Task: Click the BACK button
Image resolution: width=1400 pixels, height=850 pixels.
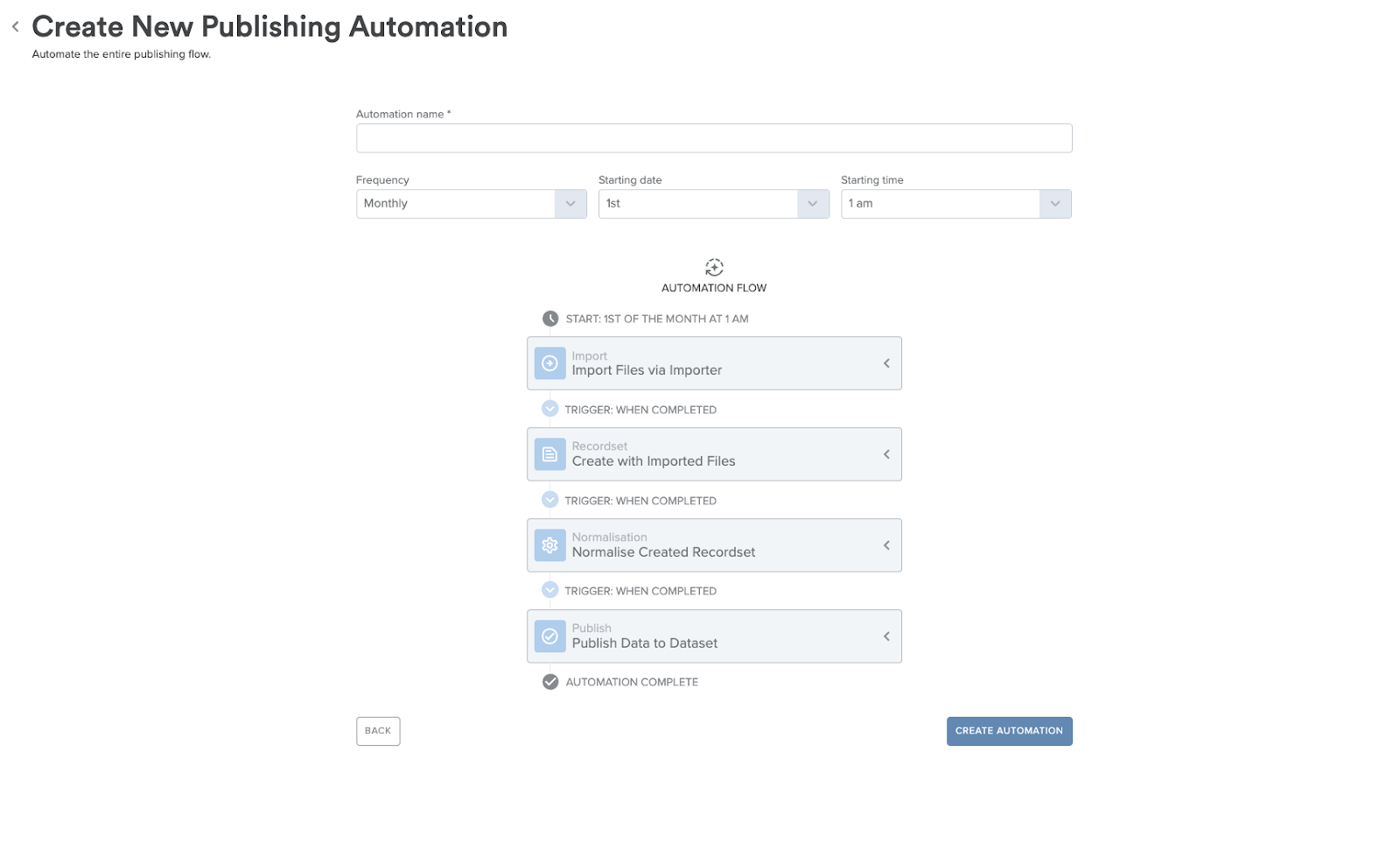Action: [377, 731]
